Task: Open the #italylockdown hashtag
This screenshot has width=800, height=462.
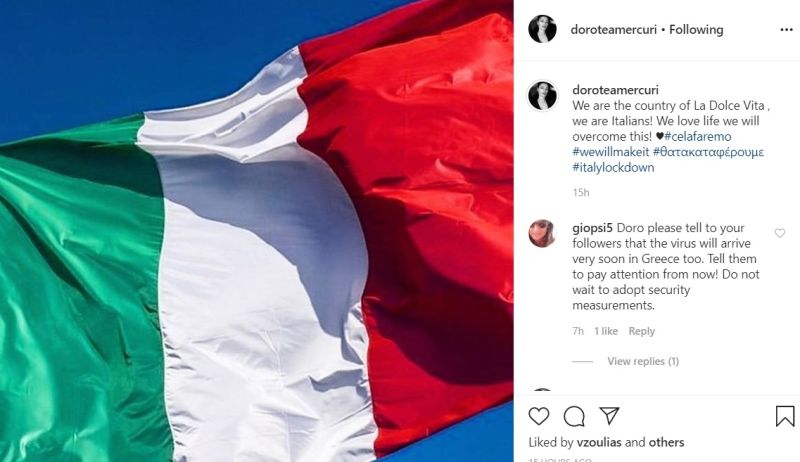Action: (x=613, y=167)
